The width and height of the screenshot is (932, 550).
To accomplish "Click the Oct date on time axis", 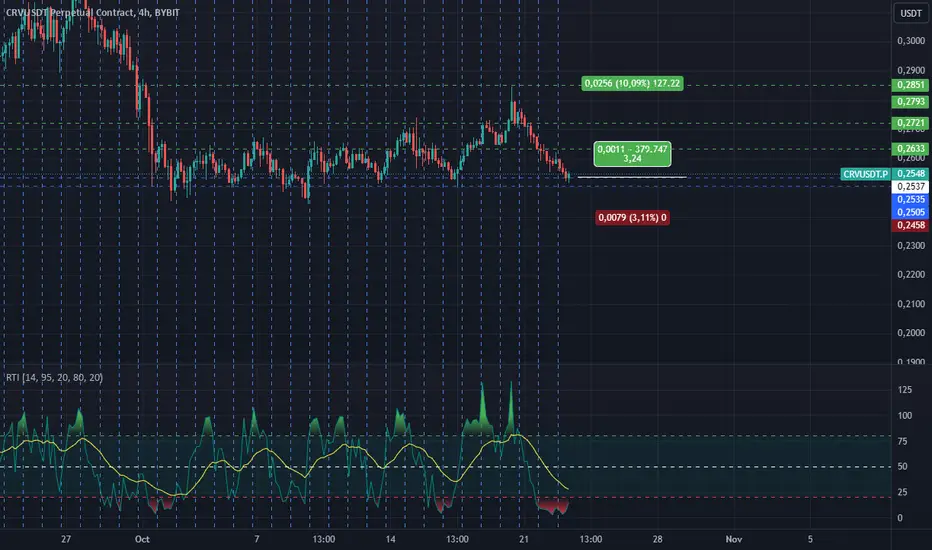I will click(x=142, y=539).
